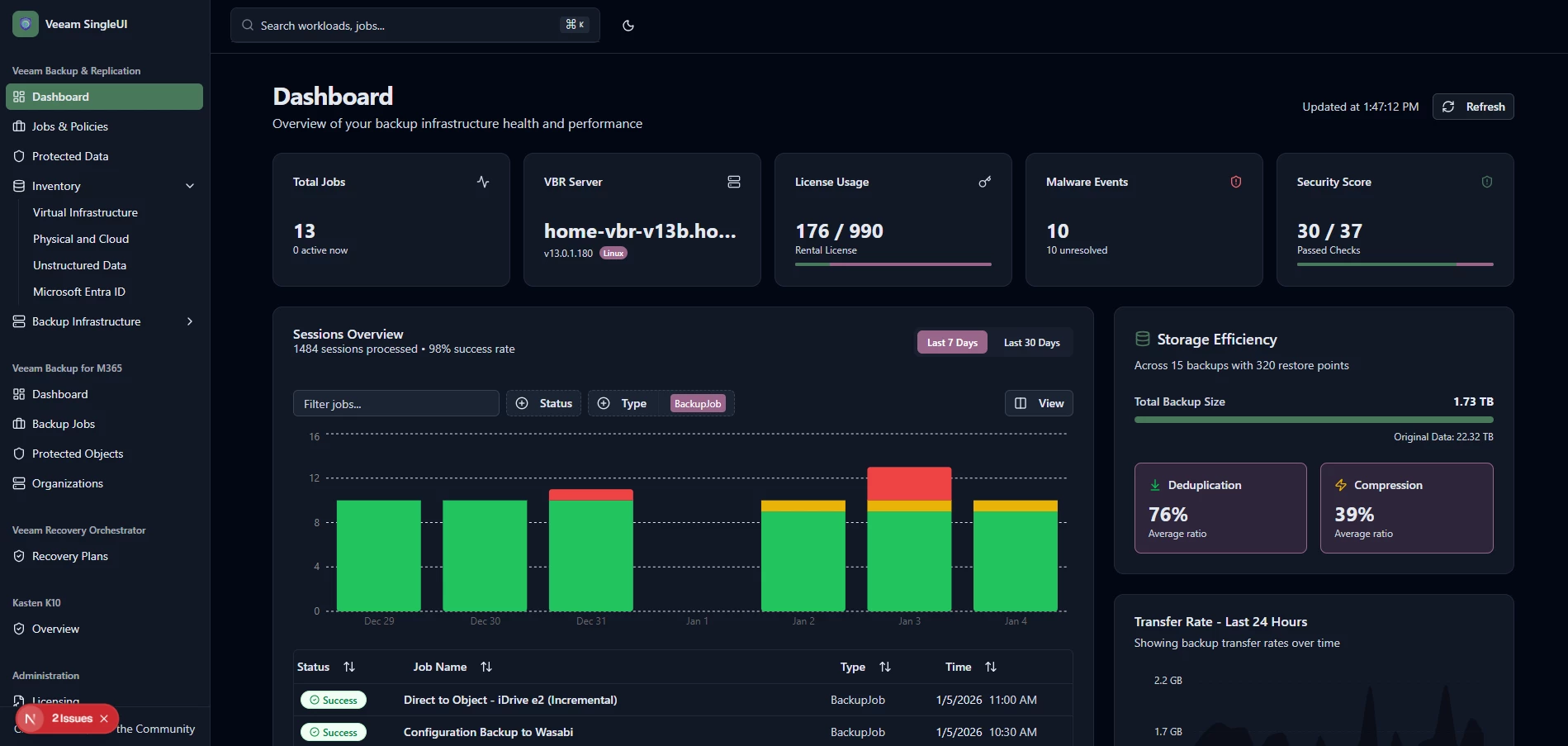This screenshot has height=746, width=1568.
Task: Sort table by Time column
Action: 971,667
